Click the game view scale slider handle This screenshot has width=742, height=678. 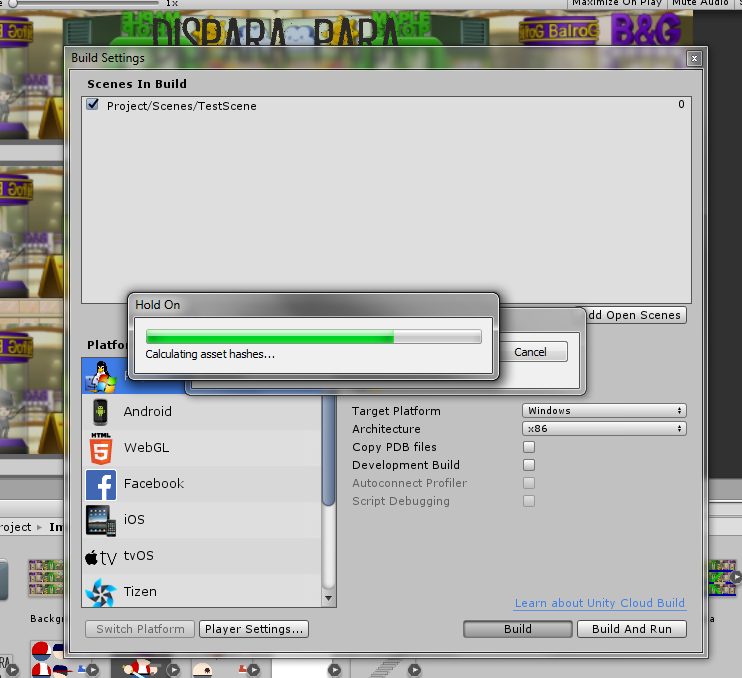click(x=13, y=3)
